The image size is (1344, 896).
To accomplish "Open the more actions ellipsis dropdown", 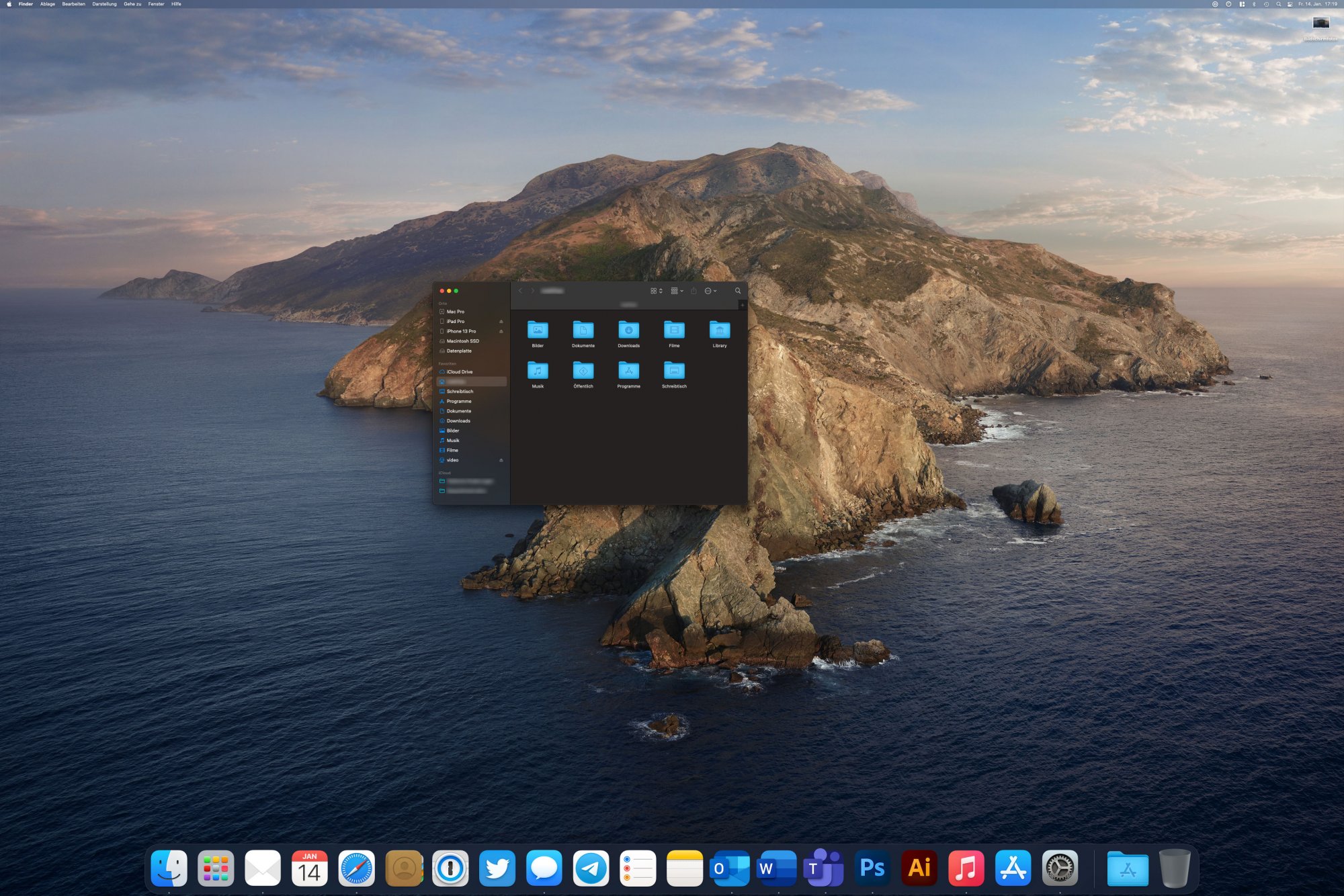I will (x=710, y=291).
